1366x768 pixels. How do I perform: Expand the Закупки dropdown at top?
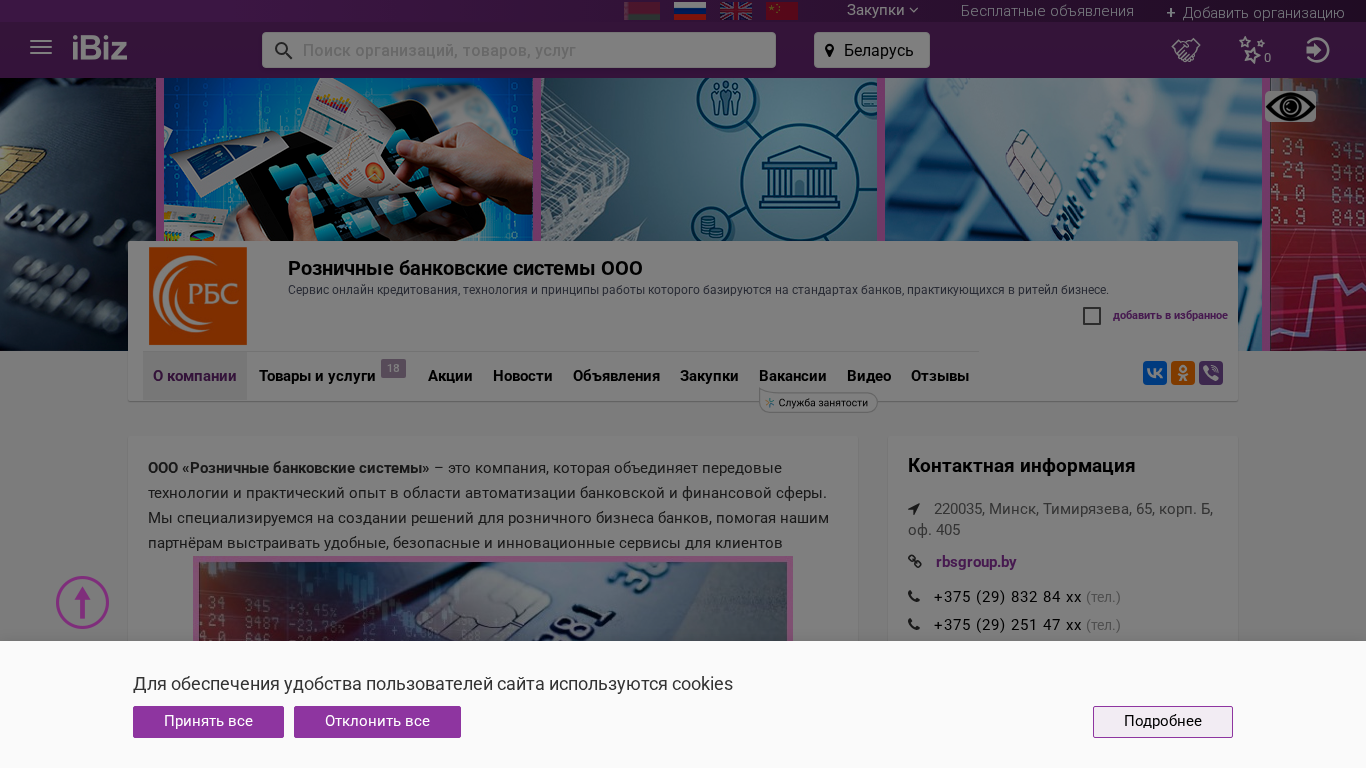(x=882, y=11)
